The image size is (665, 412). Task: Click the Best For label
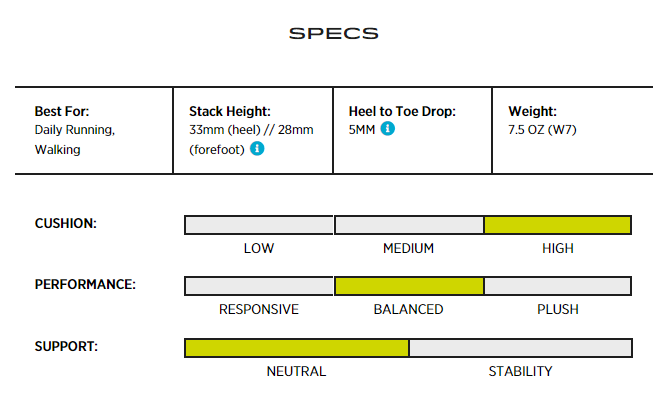63,112
